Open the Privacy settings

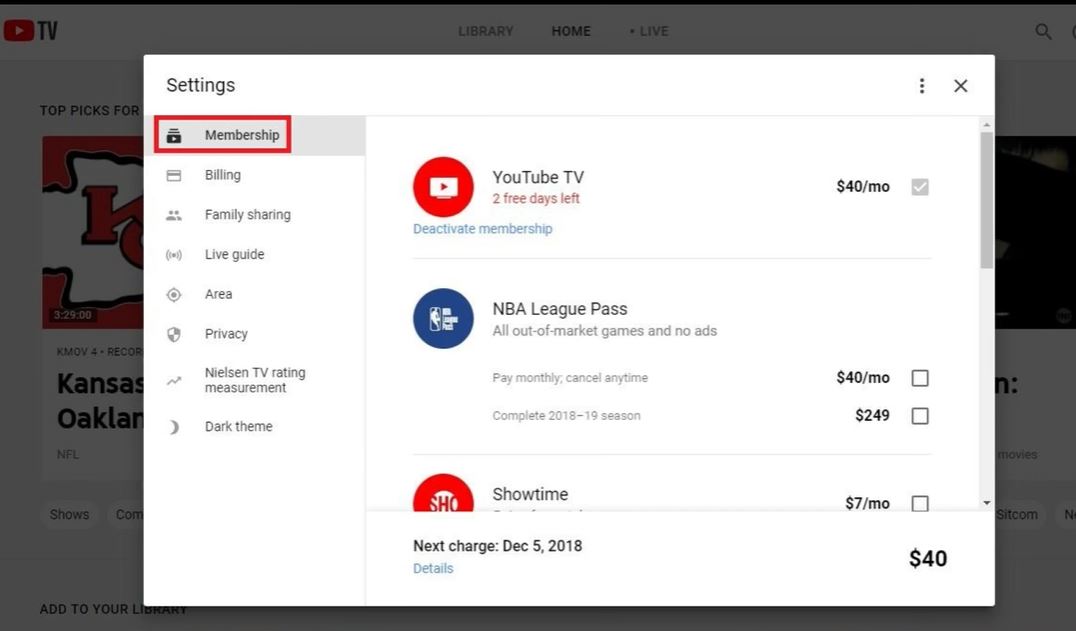pos(255,334)
